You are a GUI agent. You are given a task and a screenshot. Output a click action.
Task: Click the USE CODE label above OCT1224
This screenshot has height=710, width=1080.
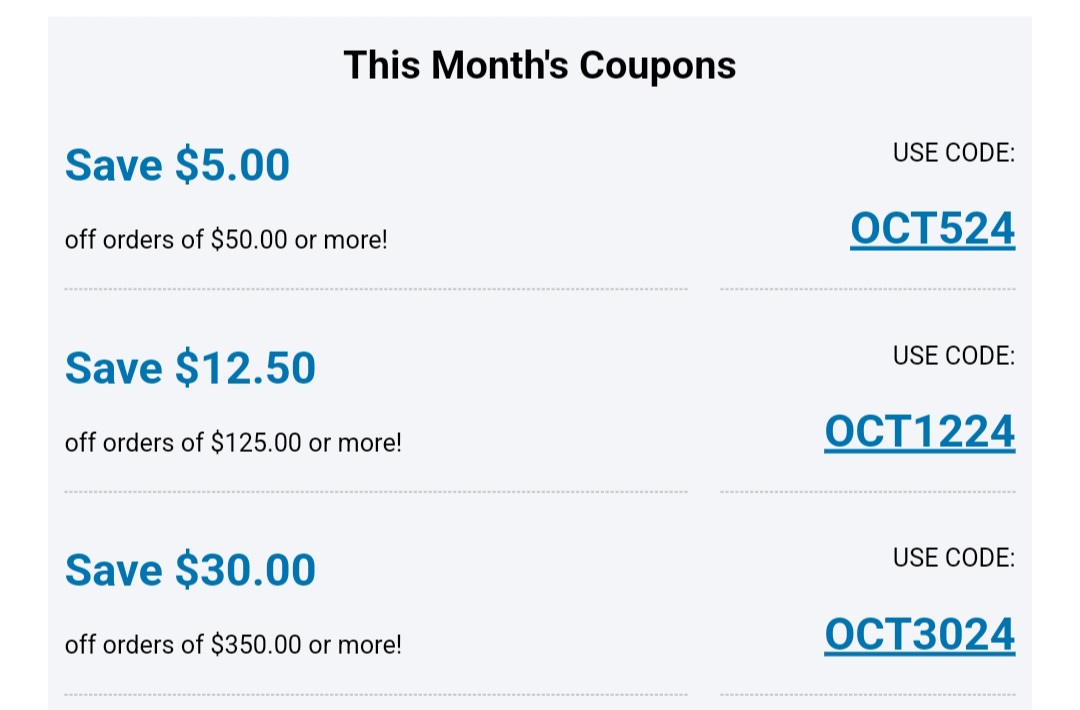(954, 356)
